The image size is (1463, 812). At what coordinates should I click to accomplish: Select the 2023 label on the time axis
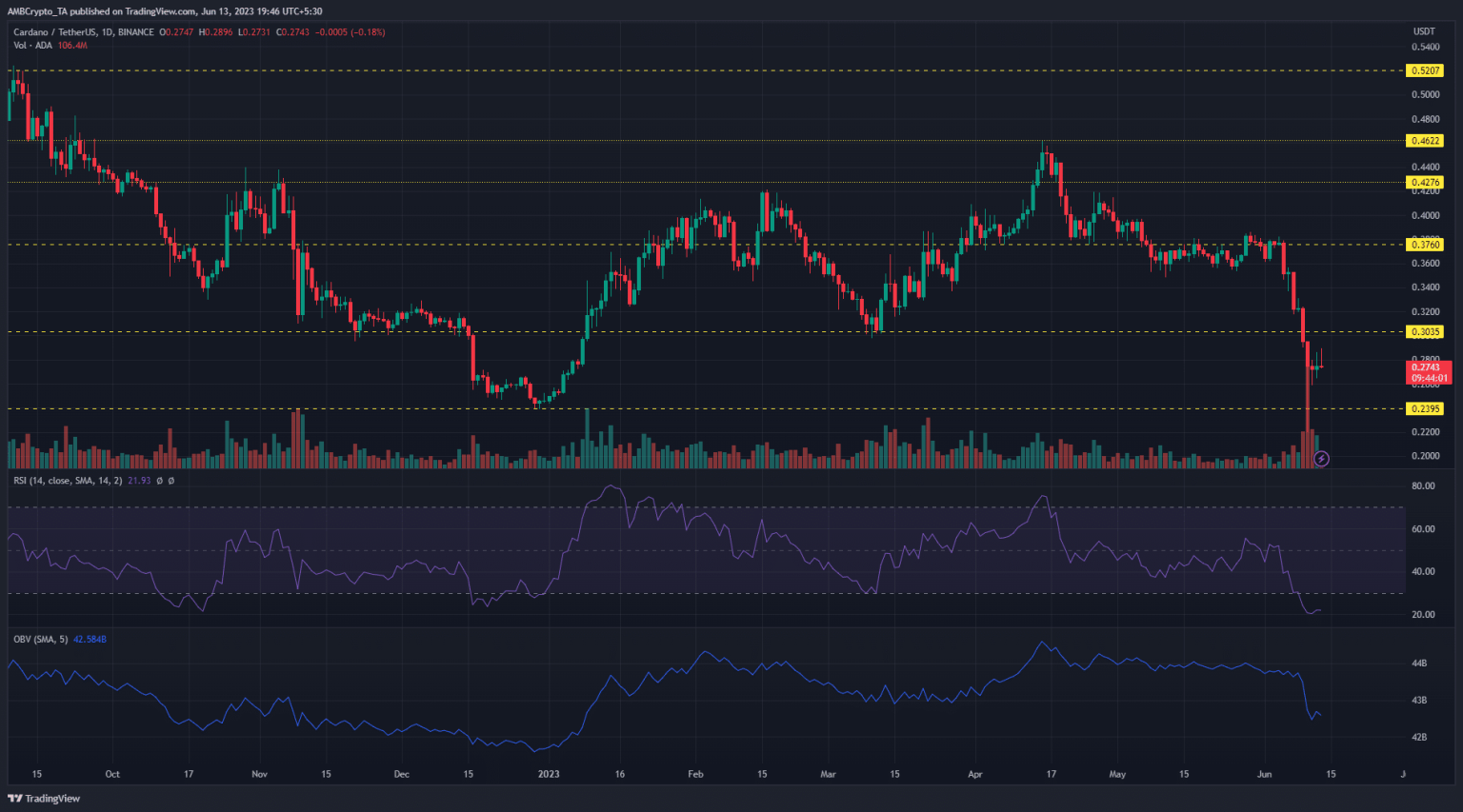coord(549,775)
